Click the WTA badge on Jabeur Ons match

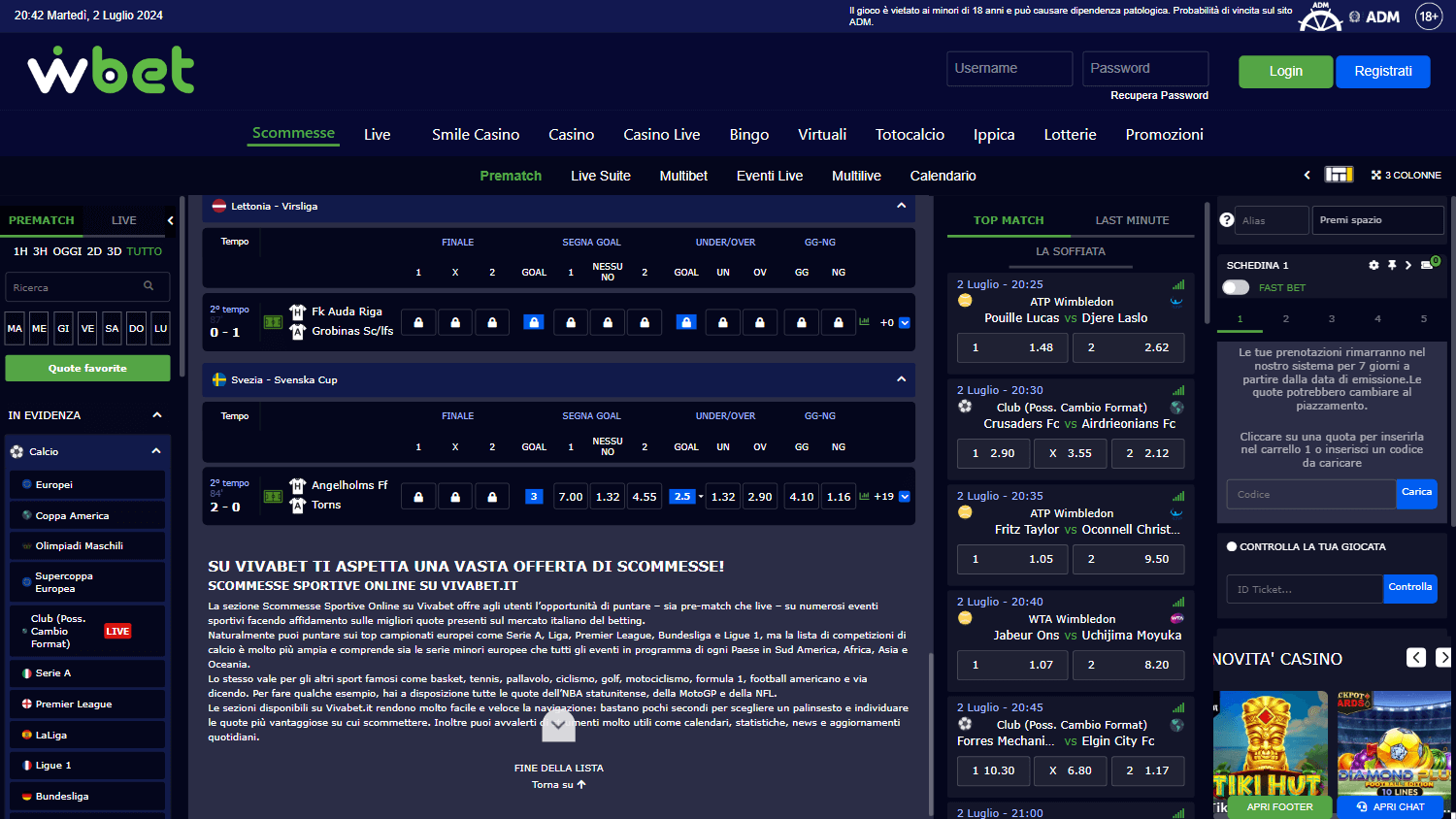click(x=1177, y=618)
